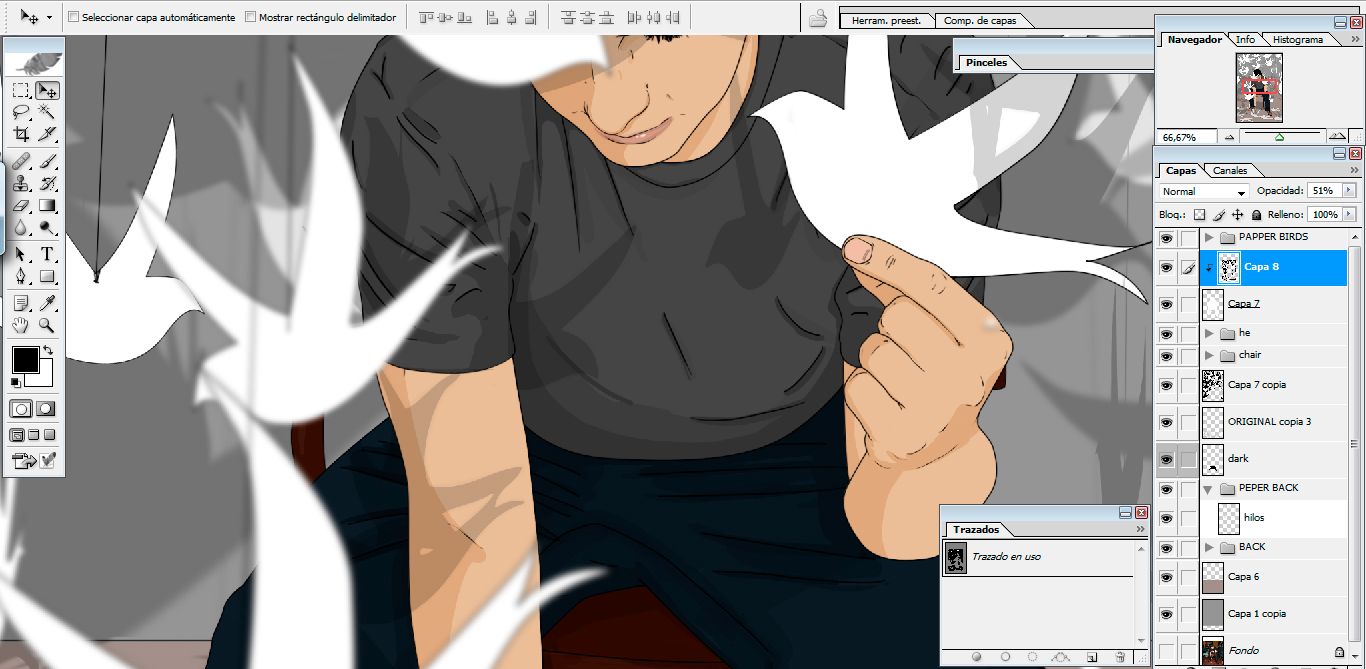Select the Hand tool
The width and height of the screenshot is (1366, 669).
point(21,325)
